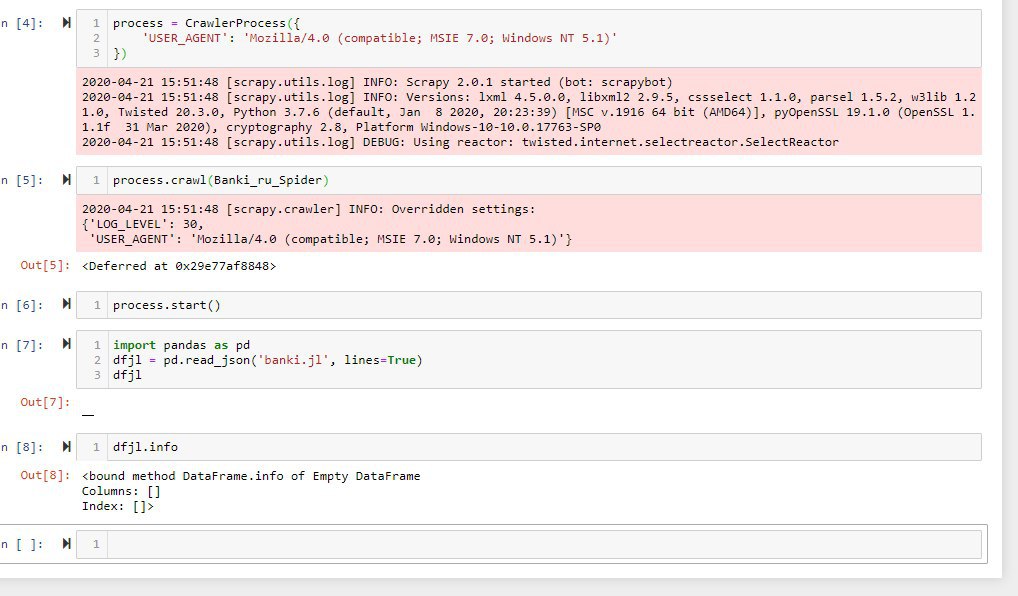
Task: Click the 'USER_AGENT' line in cell 4
Action: point(379,38)
